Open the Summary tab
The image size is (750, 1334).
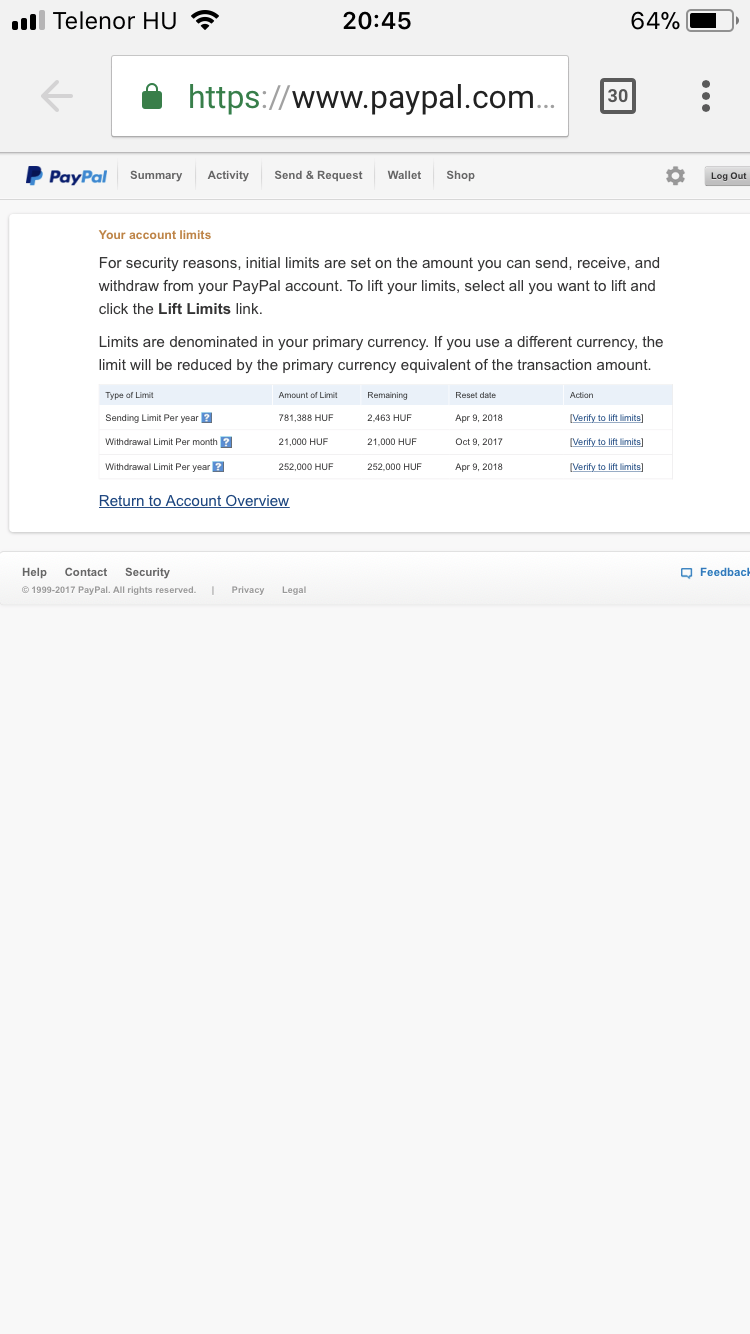pos(156,175)
